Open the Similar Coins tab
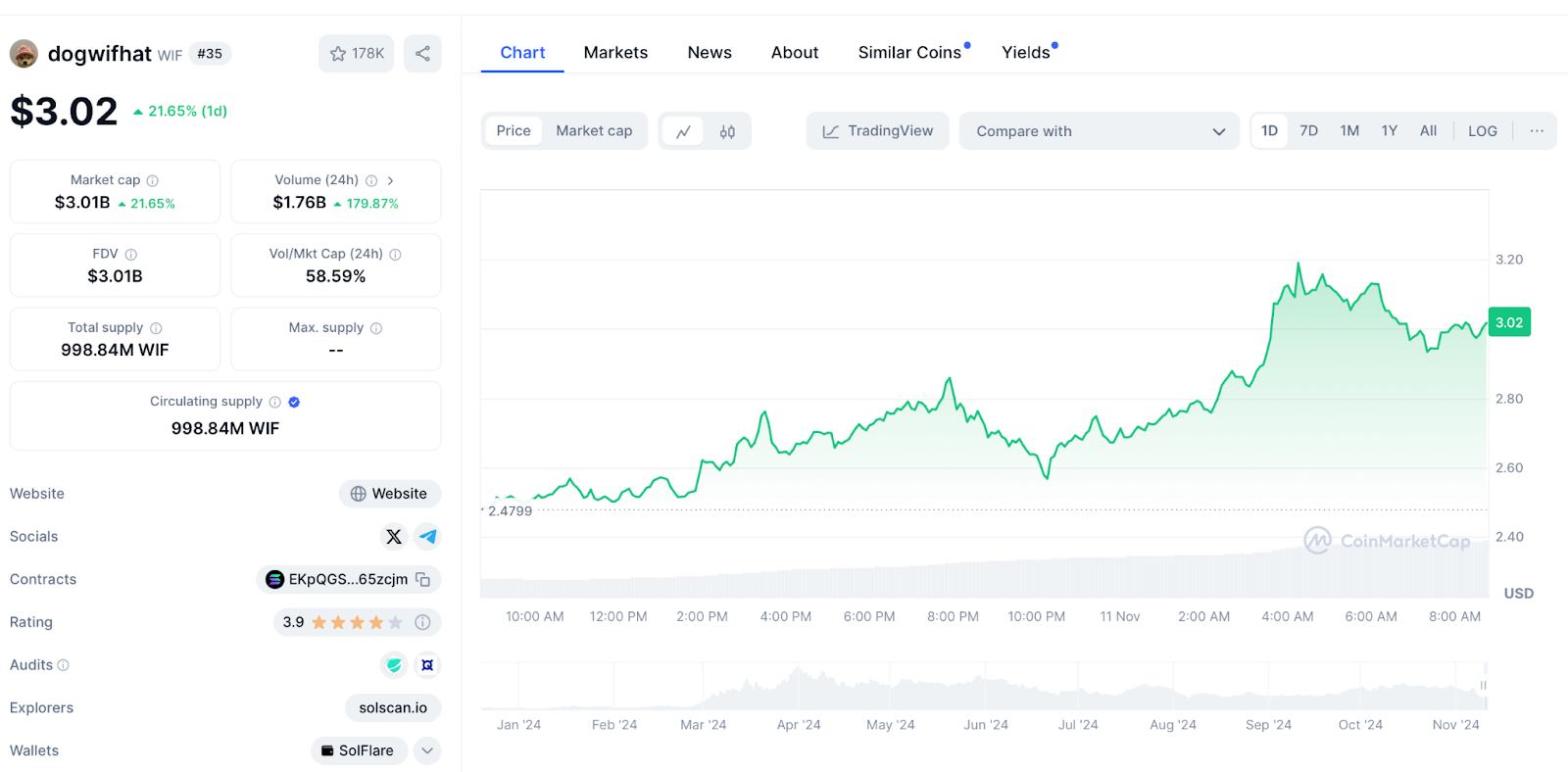The image size is (1568, 772). [x=909, y=53]
